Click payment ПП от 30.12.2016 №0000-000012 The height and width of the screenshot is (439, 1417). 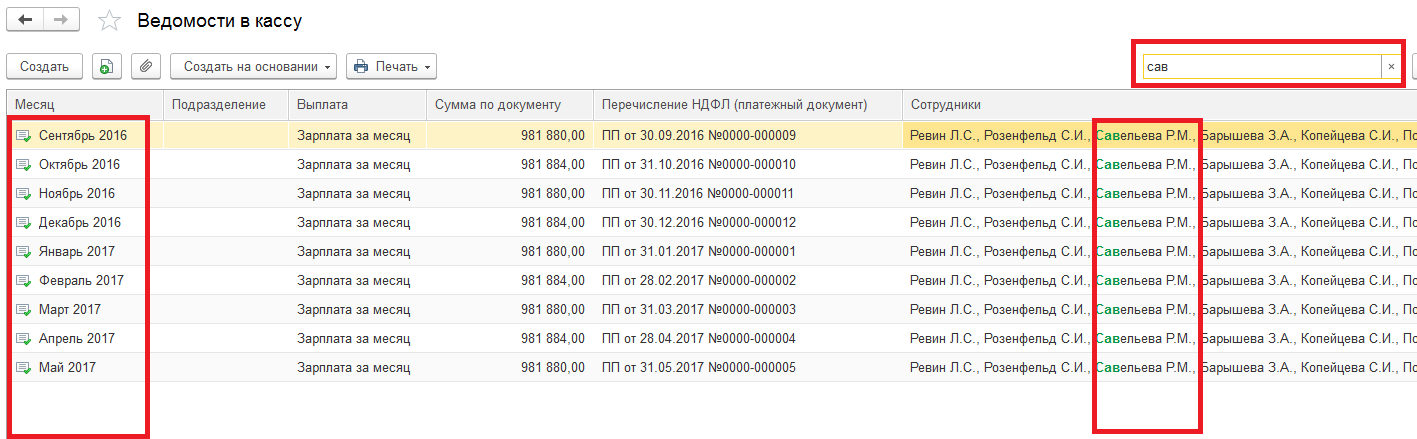pos(698,222)
